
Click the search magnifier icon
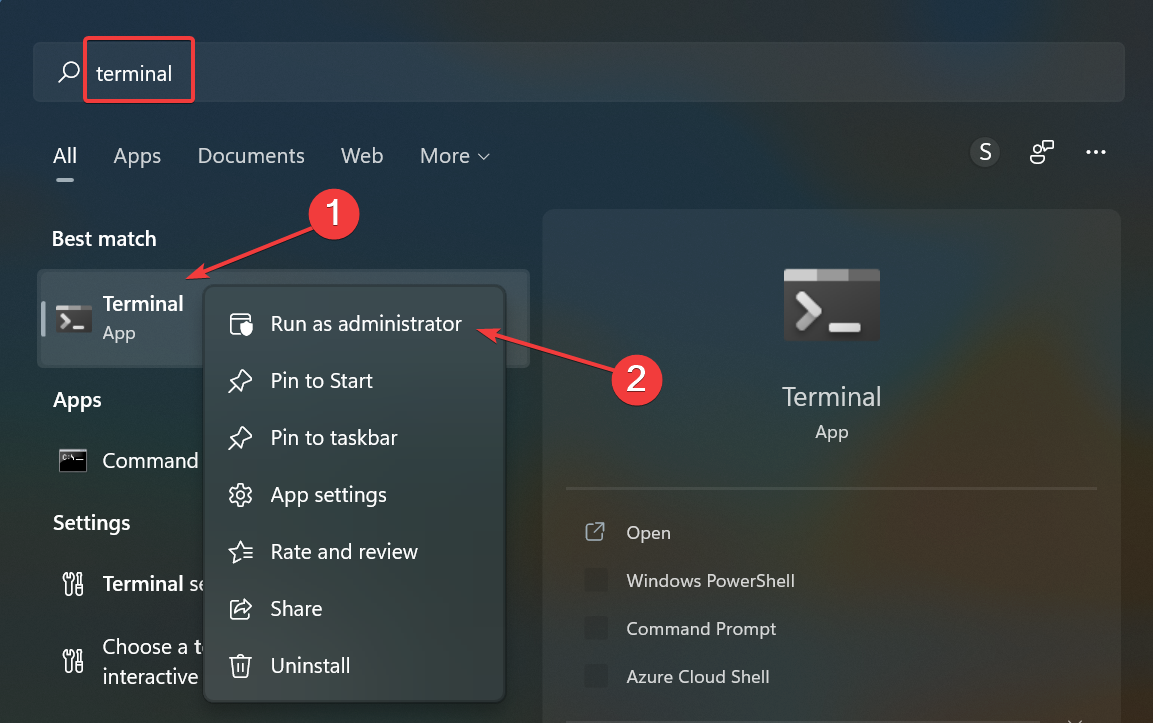pos(68,72)
